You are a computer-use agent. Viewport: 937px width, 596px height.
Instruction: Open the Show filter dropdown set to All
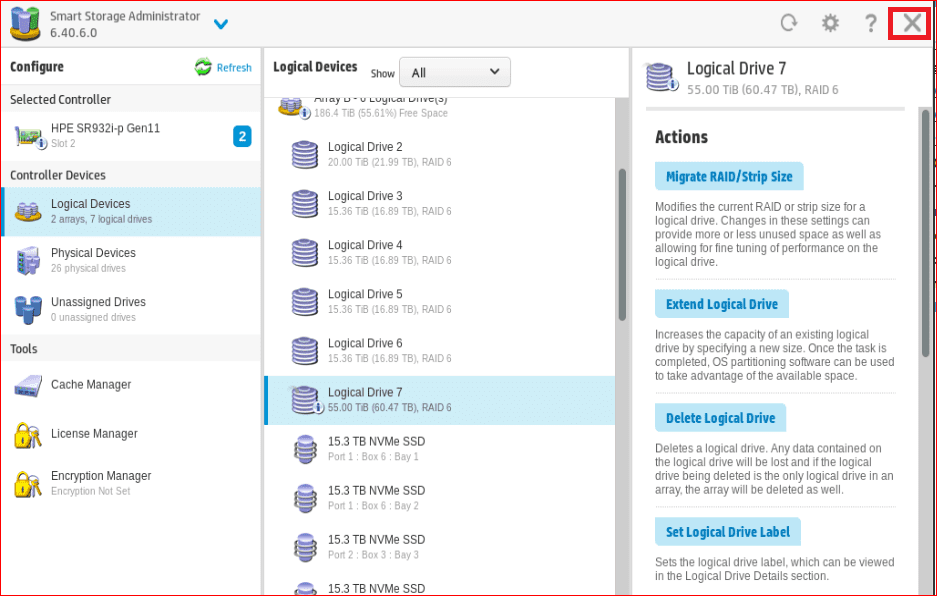click(x=454, y=72)
